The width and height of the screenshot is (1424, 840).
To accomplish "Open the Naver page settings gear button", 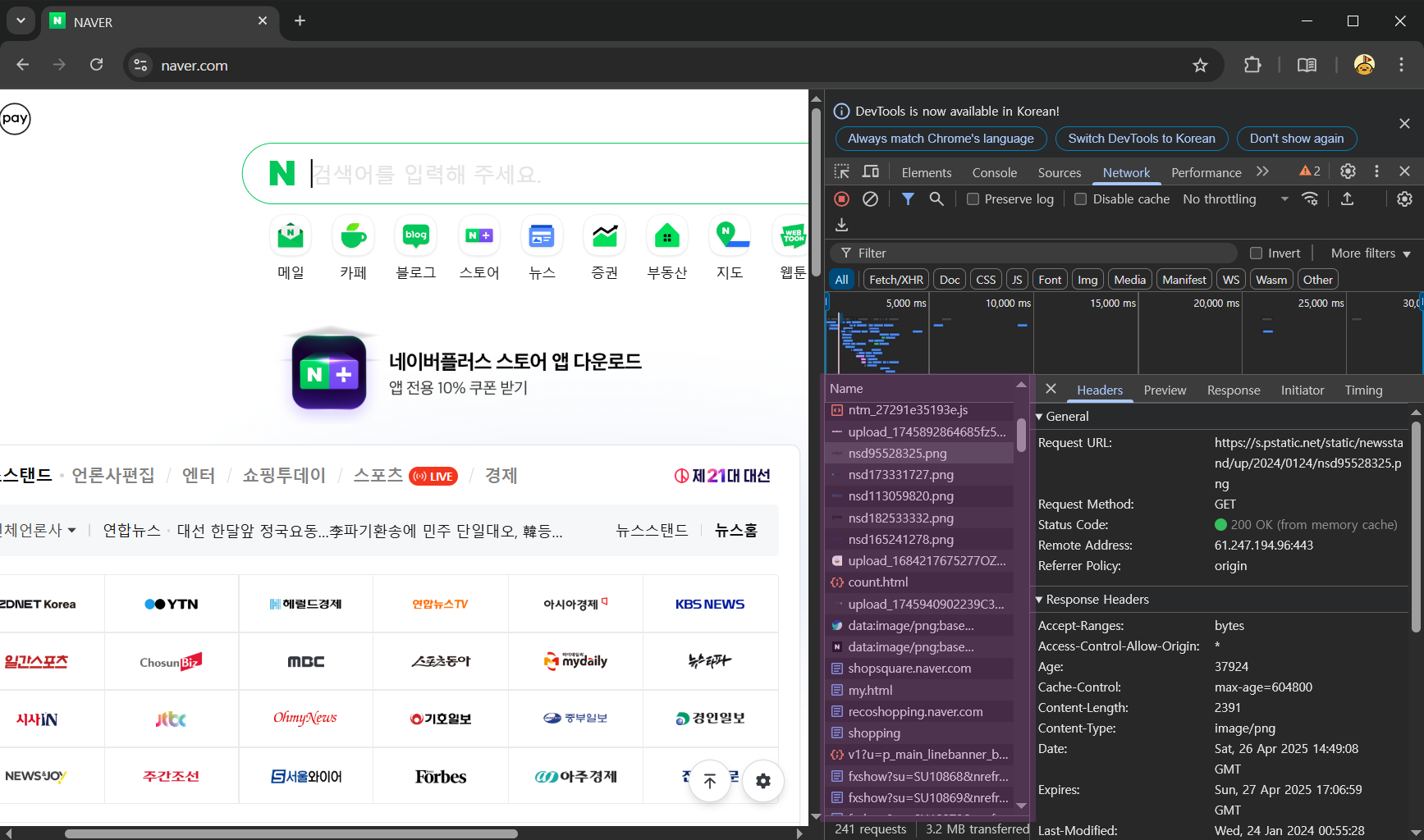I will (x=763, y=781).
